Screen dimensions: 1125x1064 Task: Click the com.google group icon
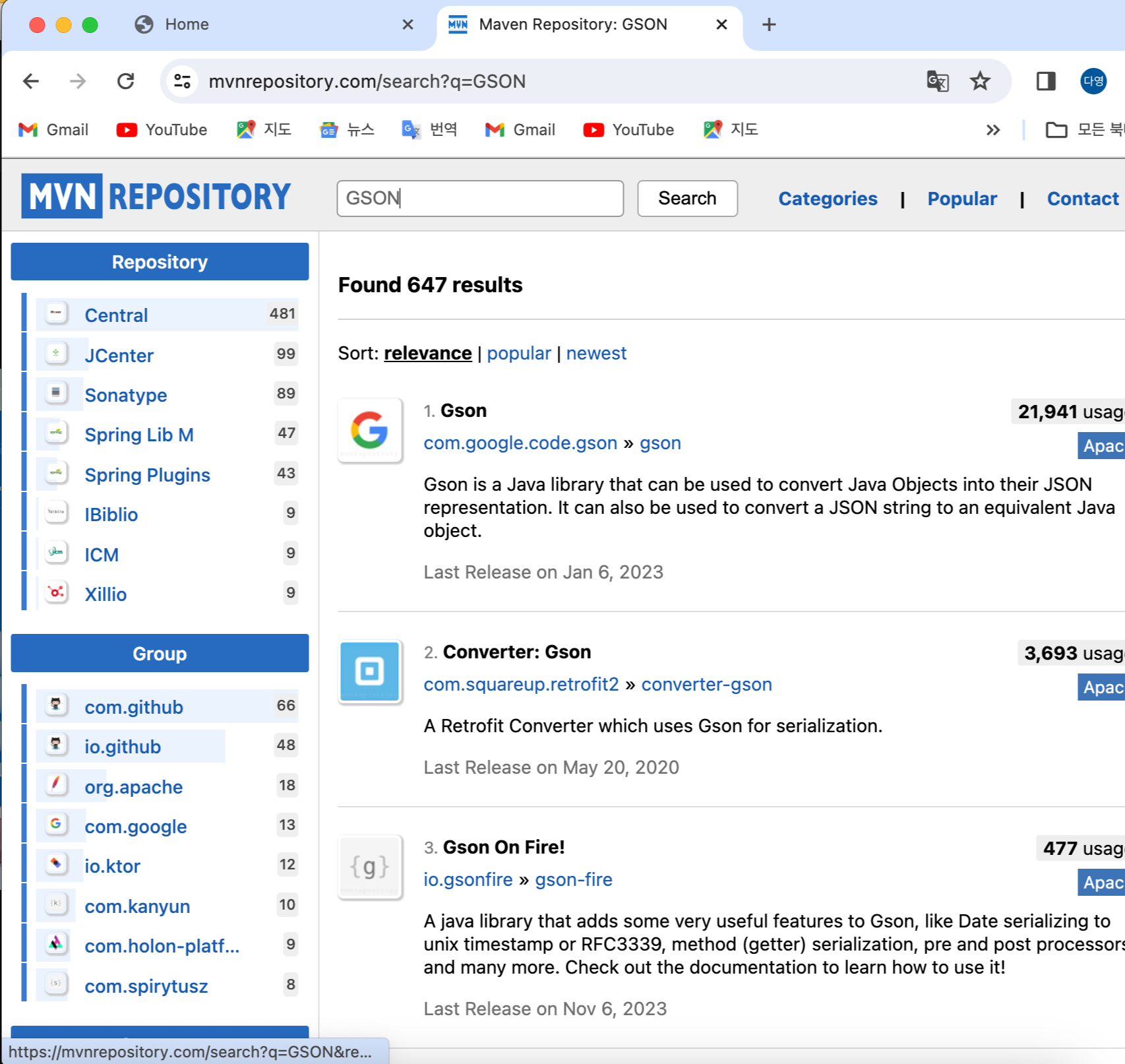tap(57, 824)
